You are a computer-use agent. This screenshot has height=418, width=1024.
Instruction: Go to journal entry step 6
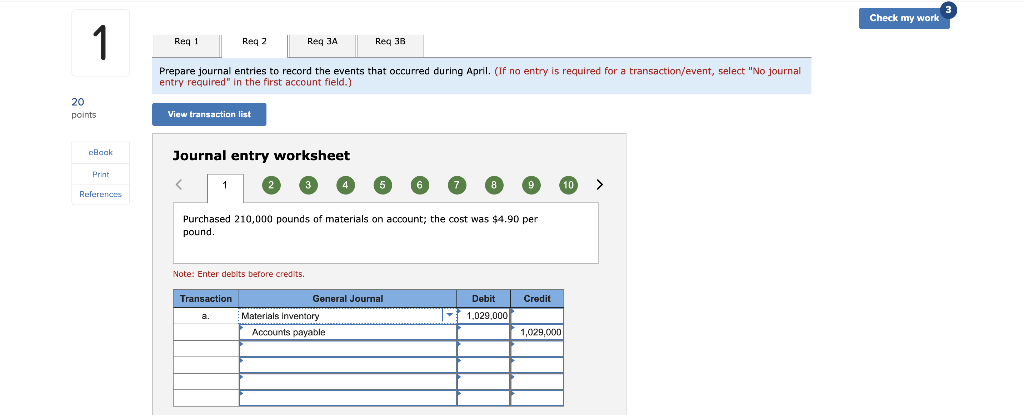pos(419,185)
